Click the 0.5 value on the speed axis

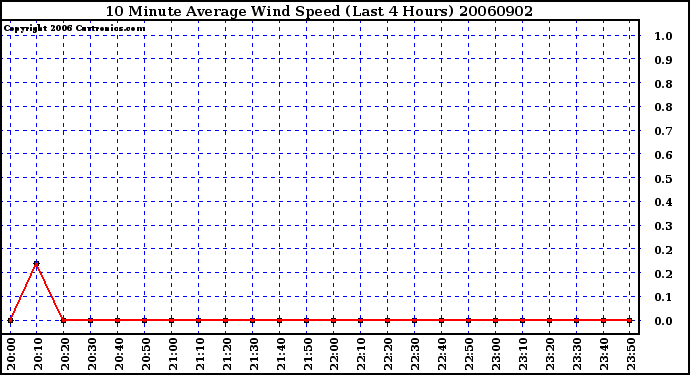tap(663, 179)
